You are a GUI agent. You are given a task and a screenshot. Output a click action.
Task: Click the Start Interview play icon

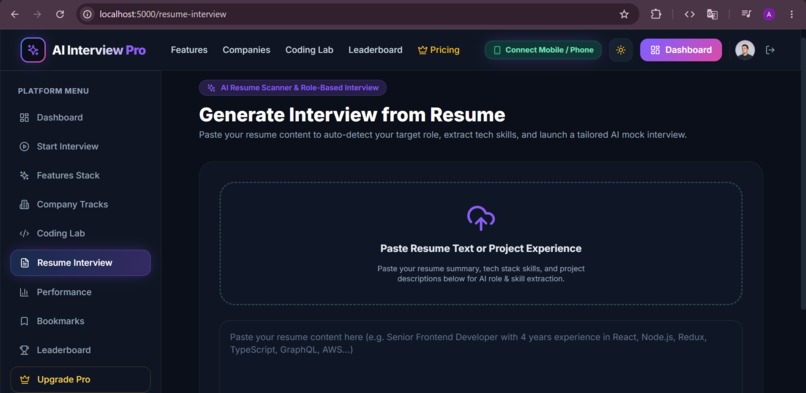click(x=24, y=146)
